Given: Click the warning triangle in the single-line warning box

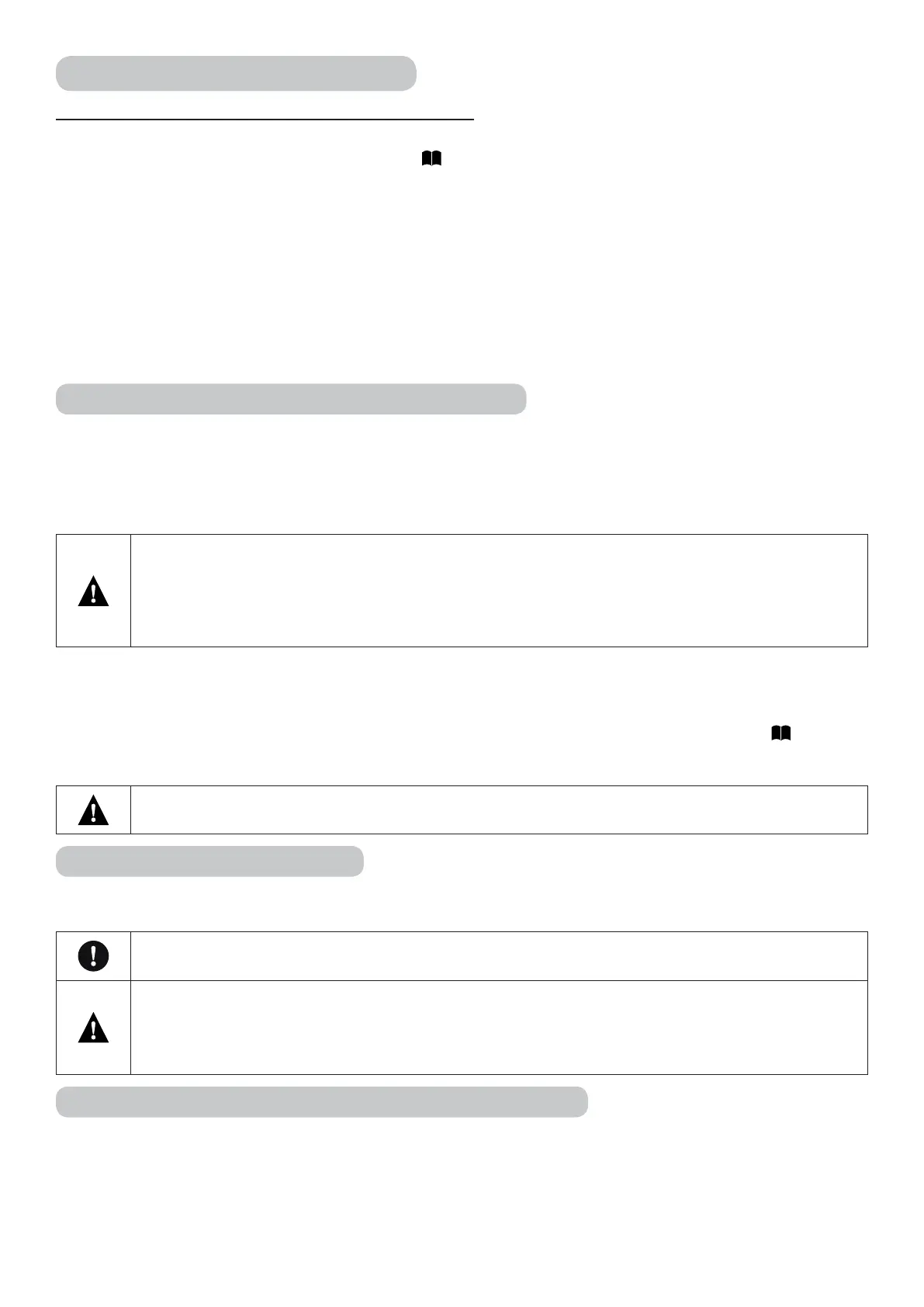Looking at the screenshot, I should coord(94,810).
